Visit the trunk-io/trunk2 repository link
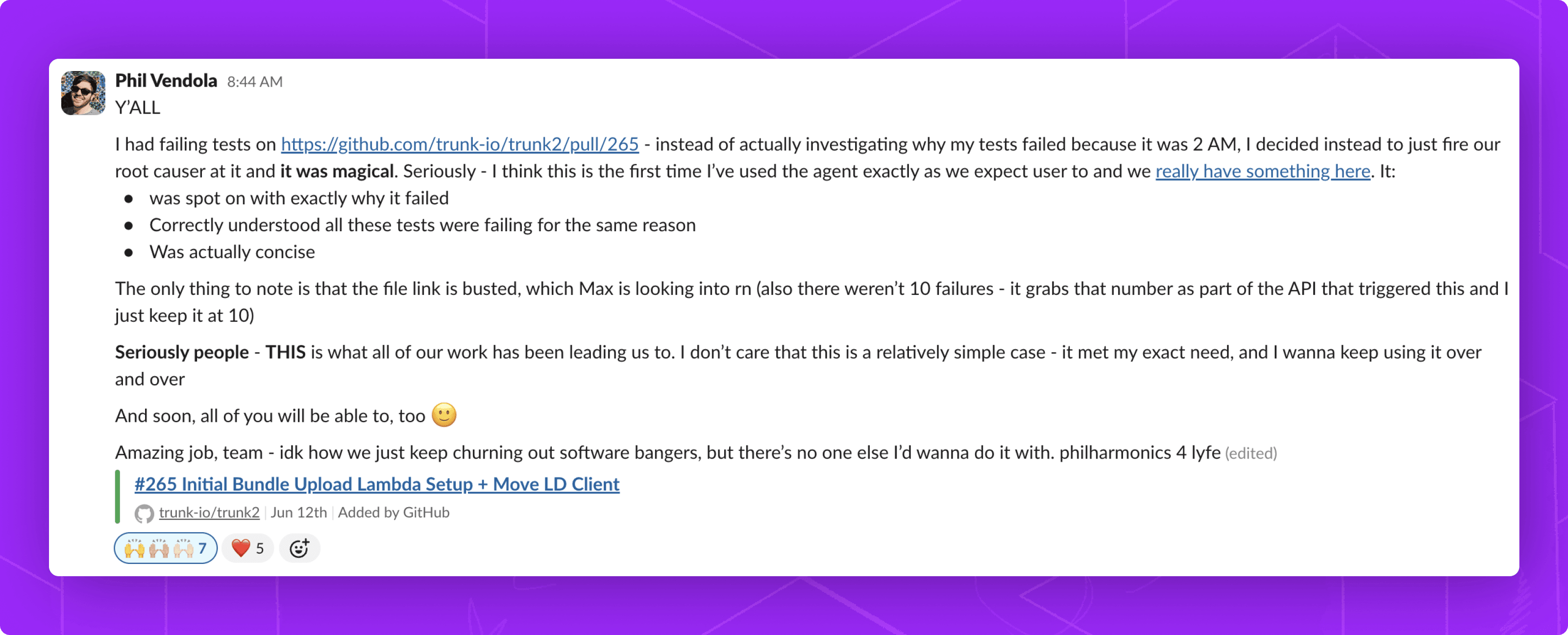Screen dimensions: 1568x635 tap(209, 513)
